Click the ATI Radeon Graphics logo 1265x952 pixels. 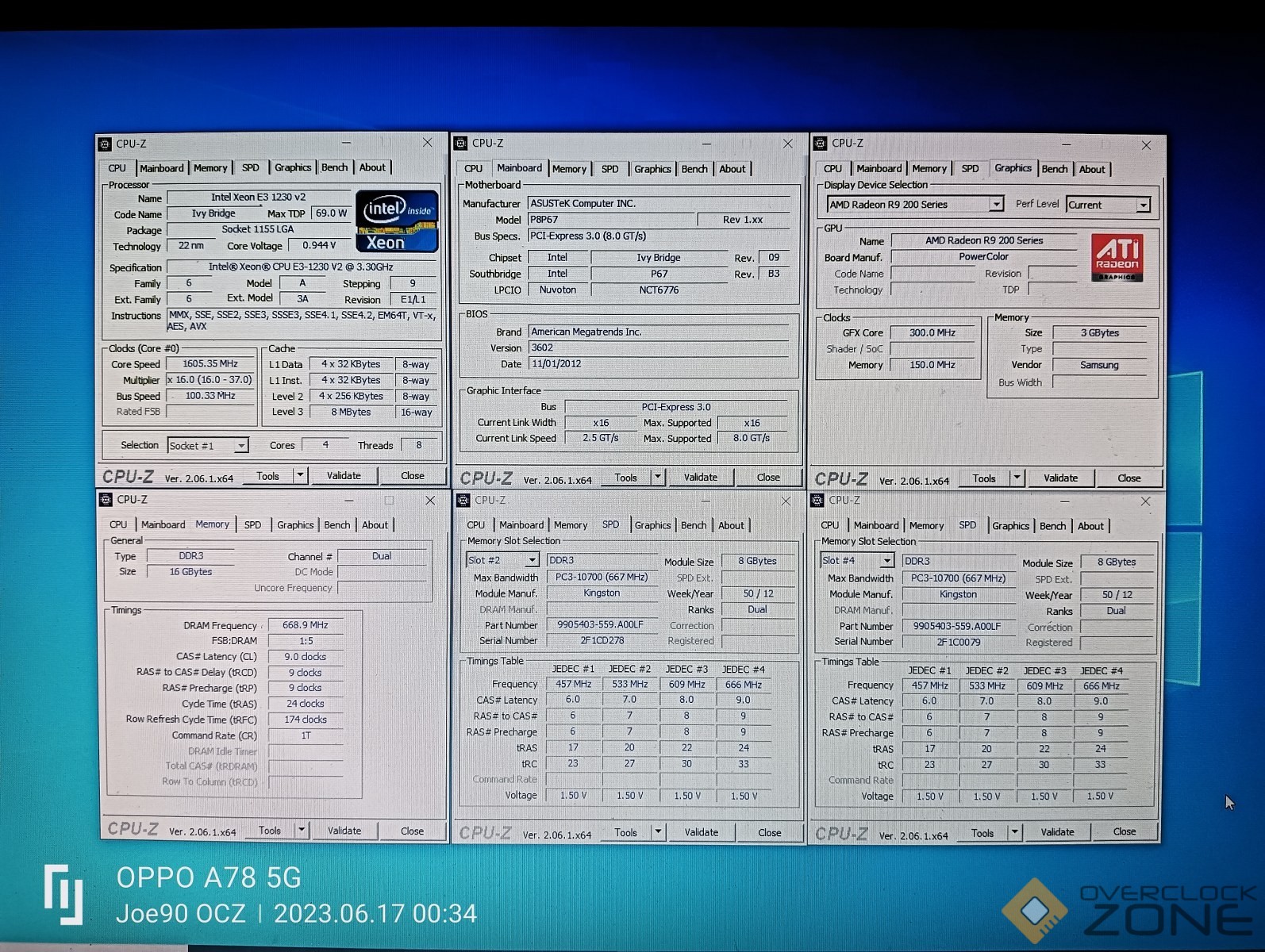[1117, 257]
